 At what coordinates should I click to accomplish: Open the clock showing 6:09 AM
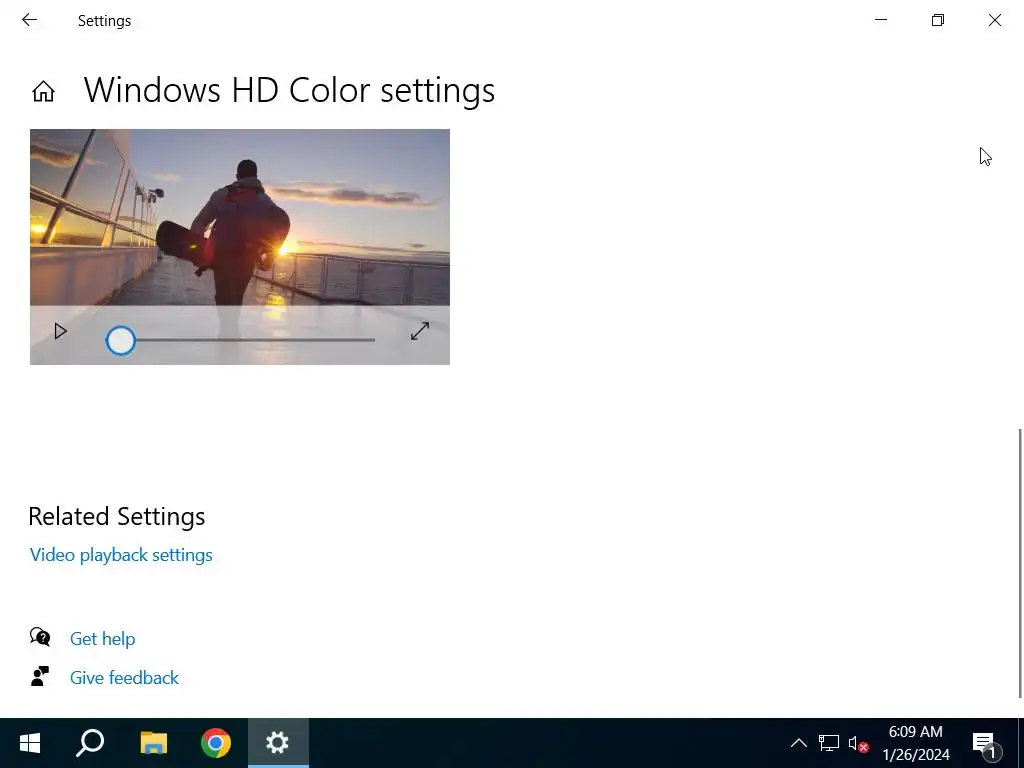[916, 743]
